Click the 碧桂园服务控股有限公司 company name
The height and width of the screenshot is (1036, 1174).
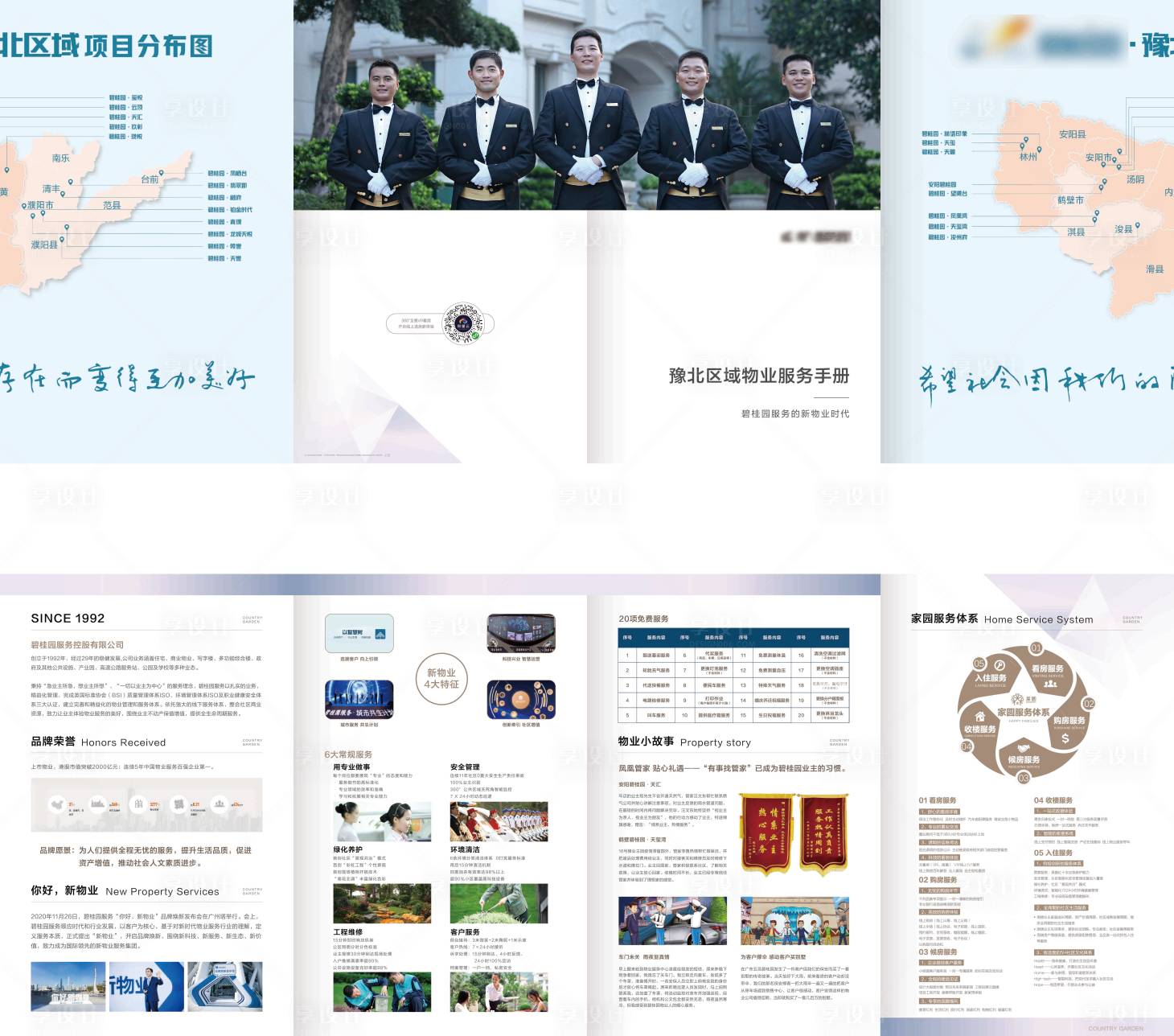[77, 644]
